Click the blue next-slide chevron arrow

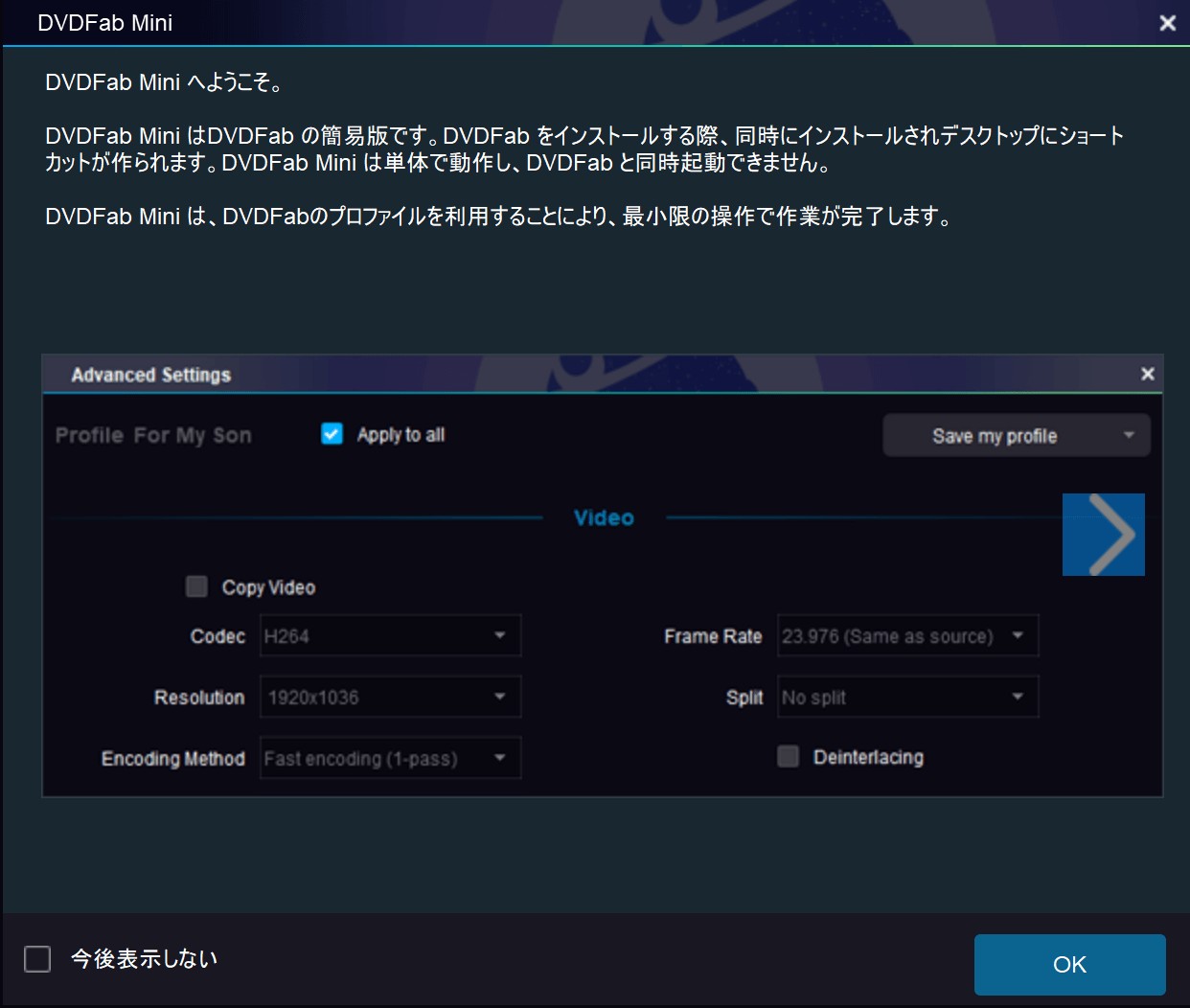click(x=1104, y=535)
